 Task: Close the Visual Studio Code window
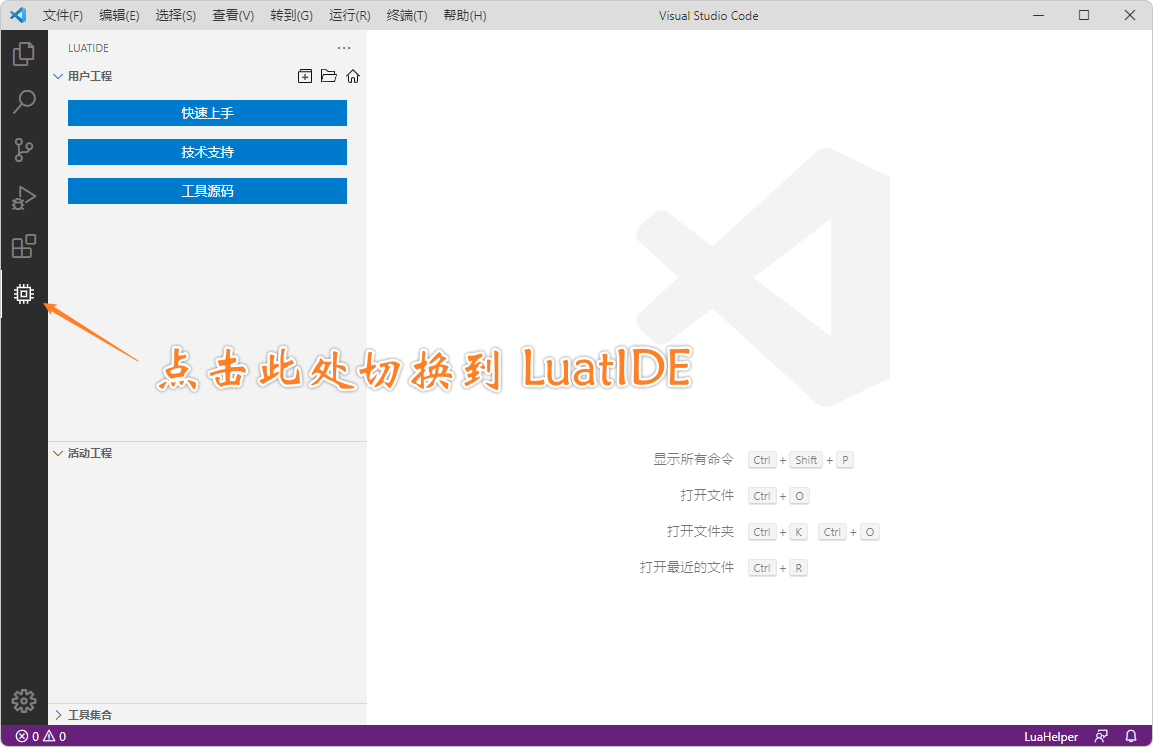[x=1129, y=15]
